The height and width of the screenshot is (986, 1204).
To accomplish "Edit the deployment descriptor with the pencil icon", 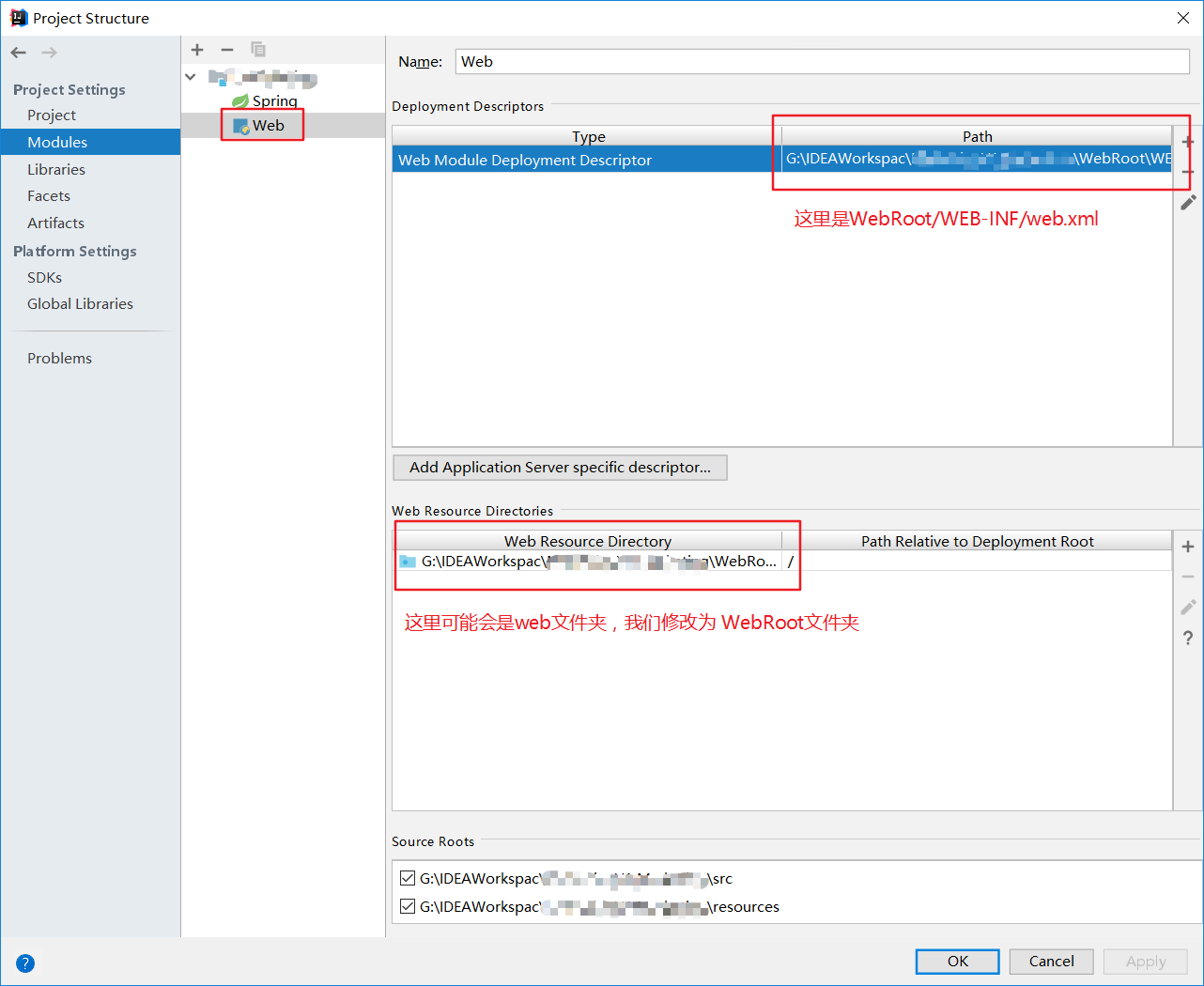I will coord(1188,202).
